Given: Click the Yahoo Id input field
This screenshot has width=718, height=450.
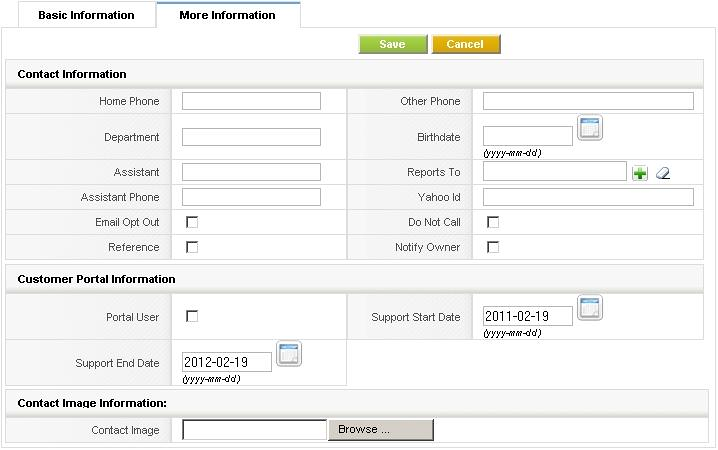Looking at the screenshot, I should pos(588,197).
